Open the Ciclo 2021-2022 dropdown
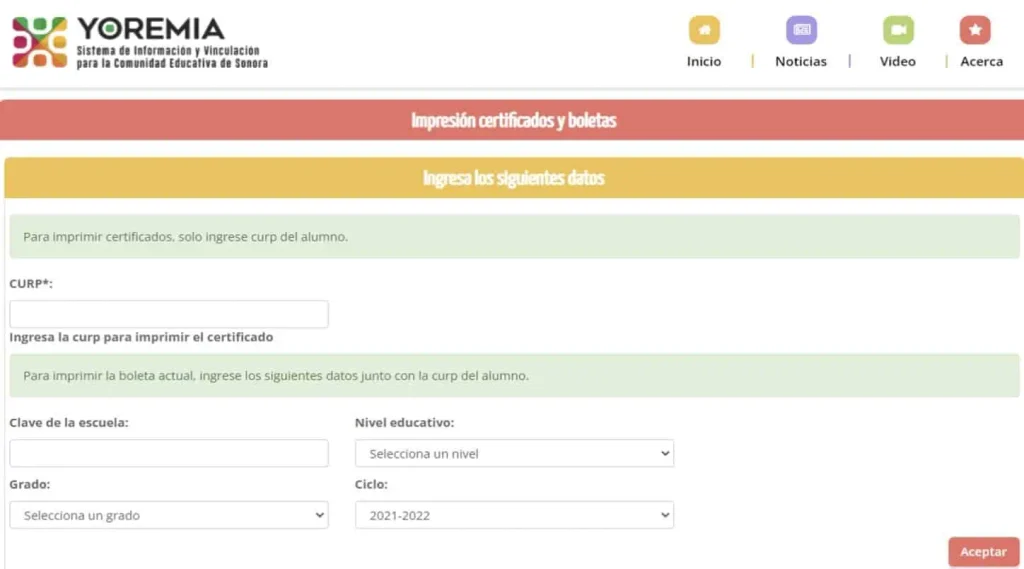Viewport: 1024px width, 569px height. 515,515
